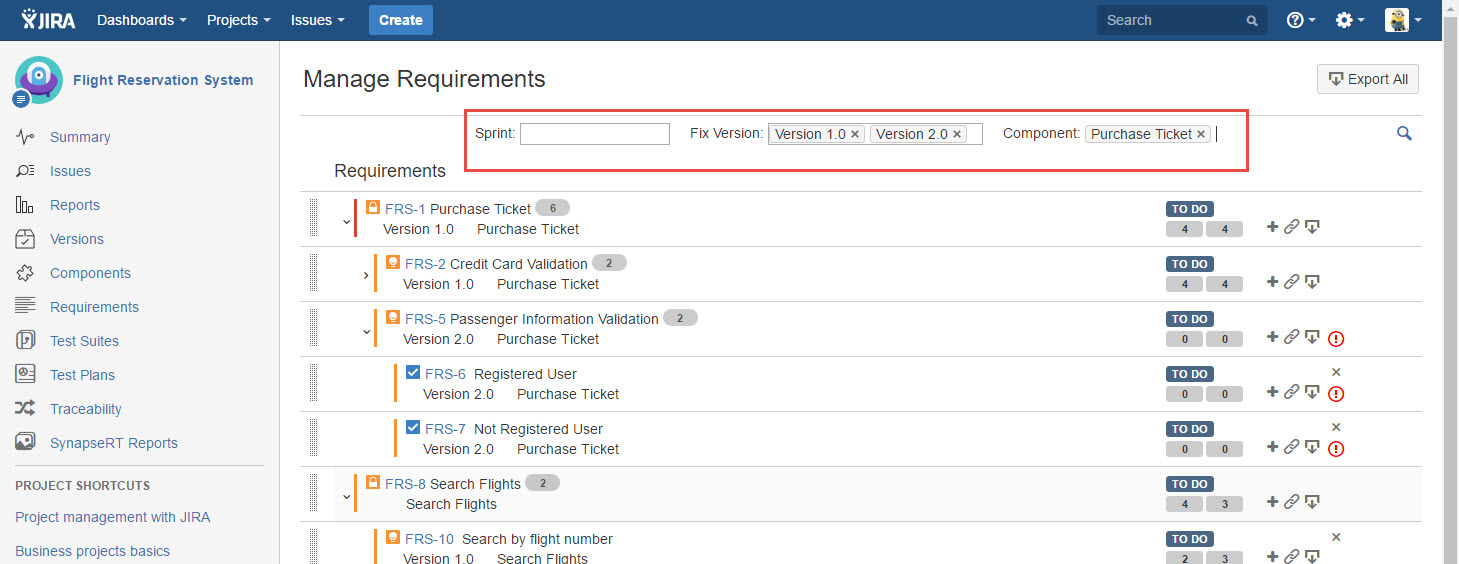The height and width of the screenshot is (564, 1459).
Task: Collapse the FRS-1 Purchase Ticket requirement
Action: click(347, 221)
